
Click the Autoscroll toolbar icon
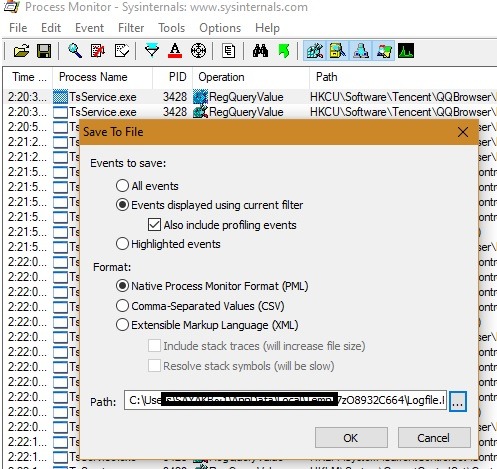(98, 51)
